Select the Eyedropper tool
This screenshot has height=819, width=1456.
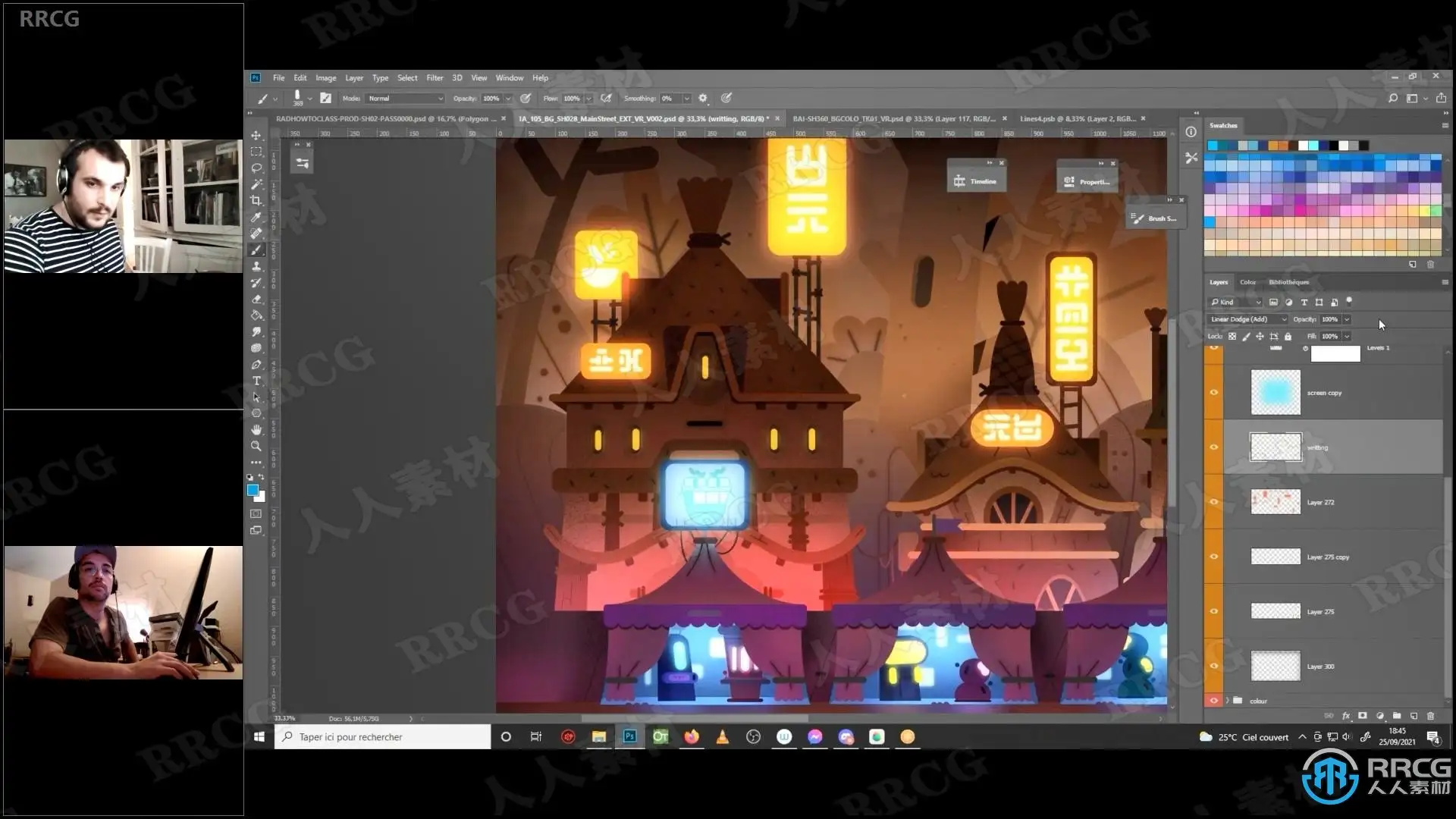(x=256, y=218)
